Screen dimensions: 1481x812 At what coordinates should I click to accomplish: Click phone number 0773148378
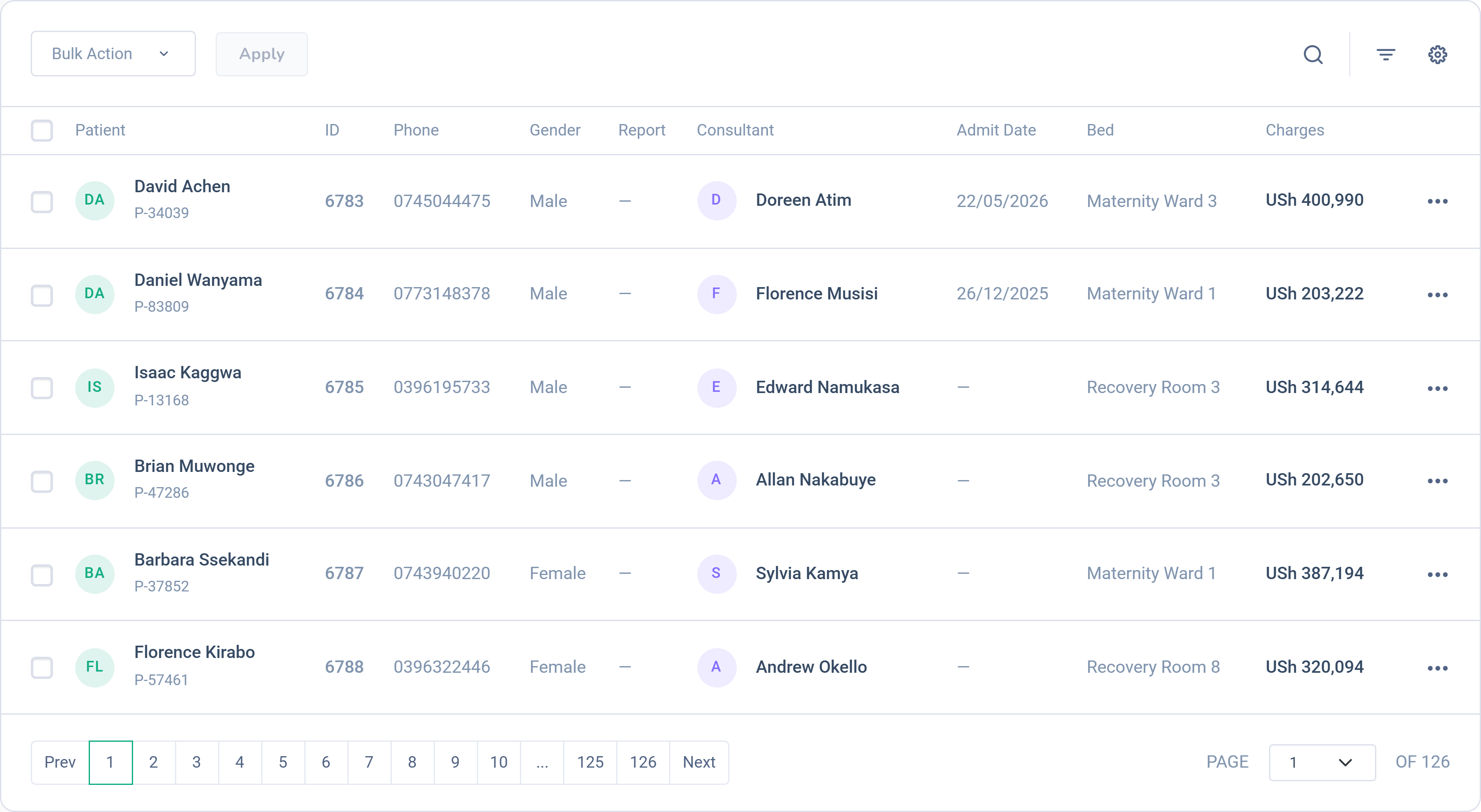[x=442, y=294]
